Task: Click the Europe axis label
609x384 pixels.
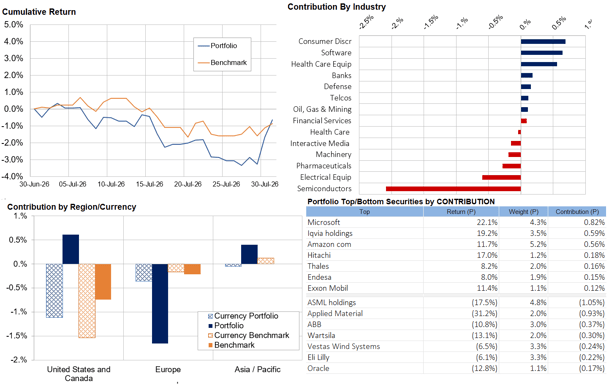Action: [x=168, y=370]
